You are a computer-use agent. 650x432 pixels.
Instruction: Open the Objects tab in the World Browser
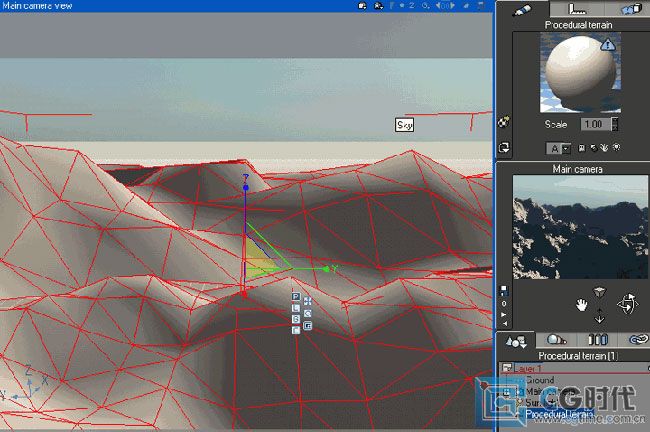click(x=516, y=341)
